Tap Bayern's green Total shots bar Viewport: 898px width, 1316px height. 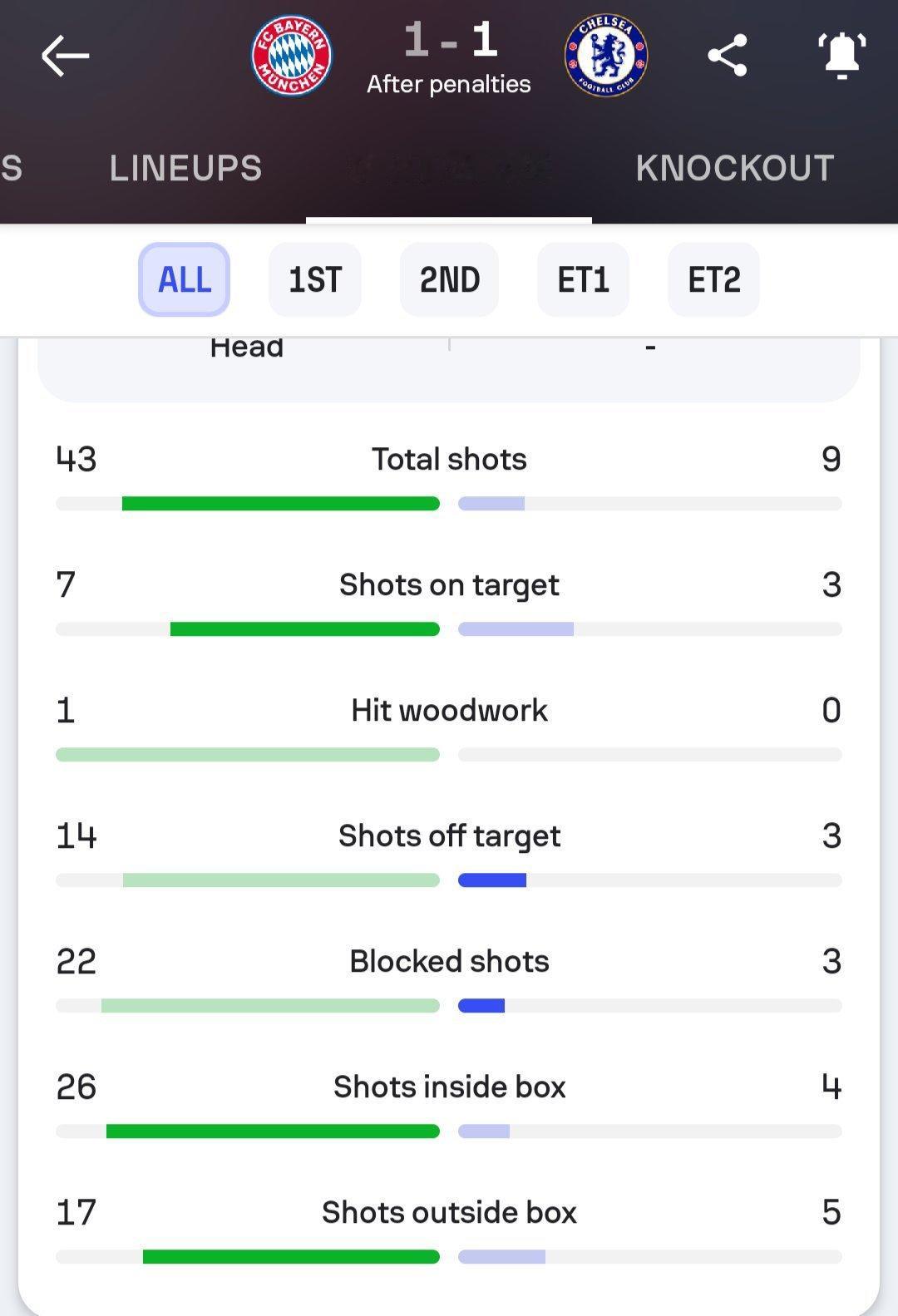click(x=280, y=503)
